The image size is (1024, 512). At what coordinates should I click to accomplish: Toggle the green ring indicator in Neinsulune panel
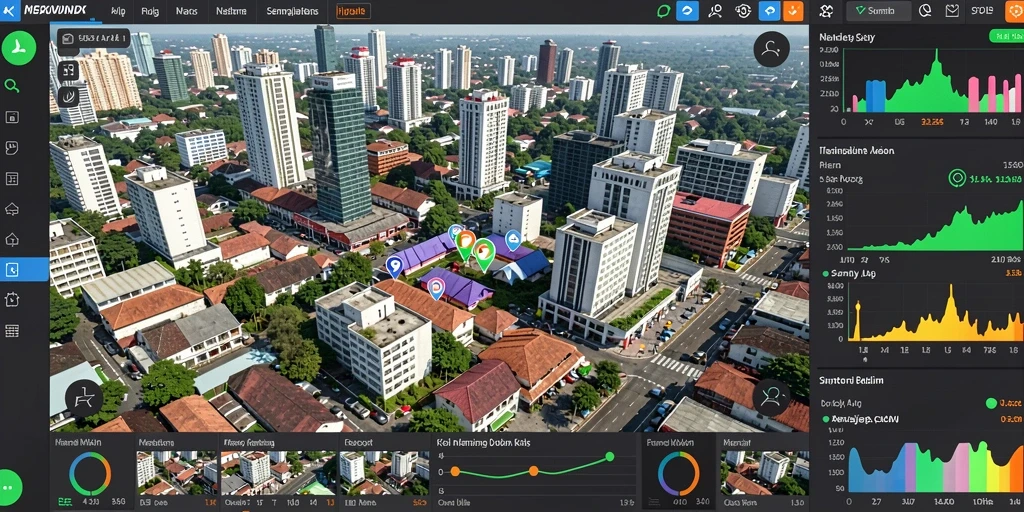click(957, 178)
